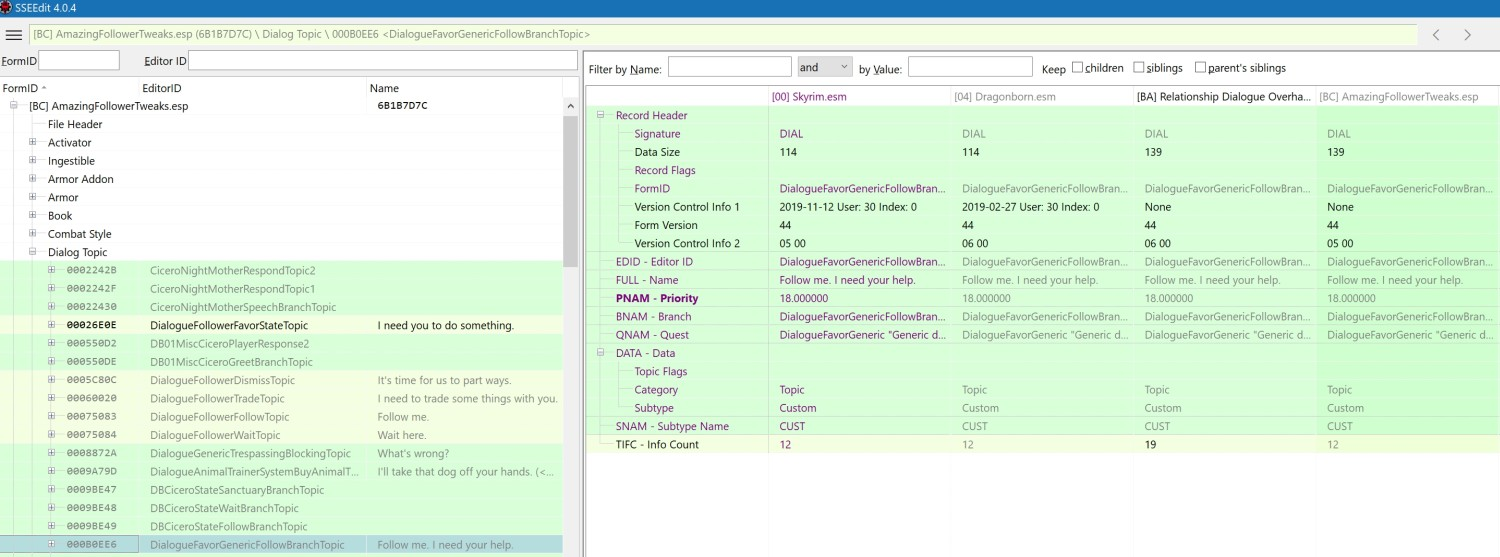Select the BNAM - Branch row label
The width and height of the screenshot is (1500, 557).
click(x=653, y=316)
